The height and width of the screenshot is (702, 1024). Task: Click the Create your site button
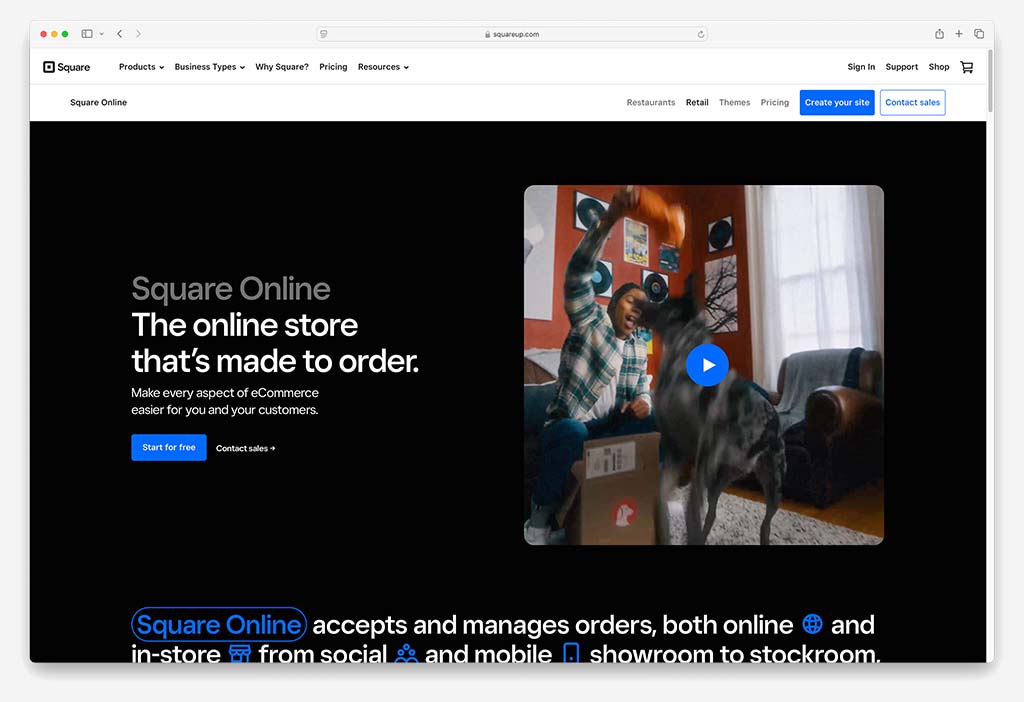click(x=837, y=103)
